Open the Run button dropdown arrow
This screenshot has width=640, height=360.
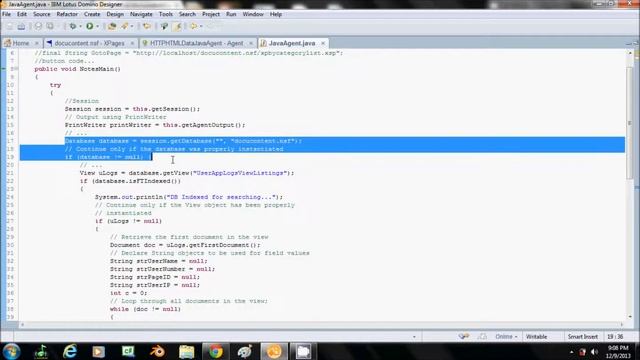pos(97,27)
